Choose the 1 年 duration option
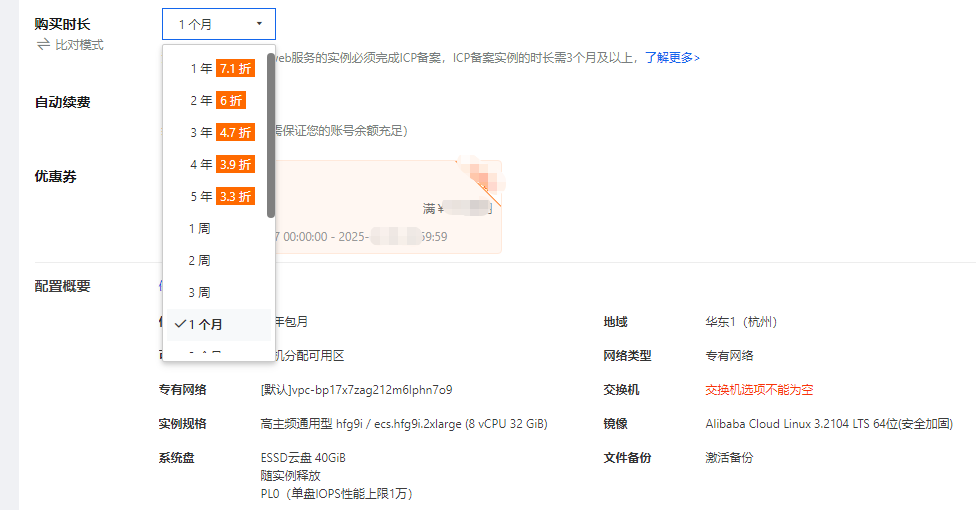976x510 pixels. pos(201,68)
